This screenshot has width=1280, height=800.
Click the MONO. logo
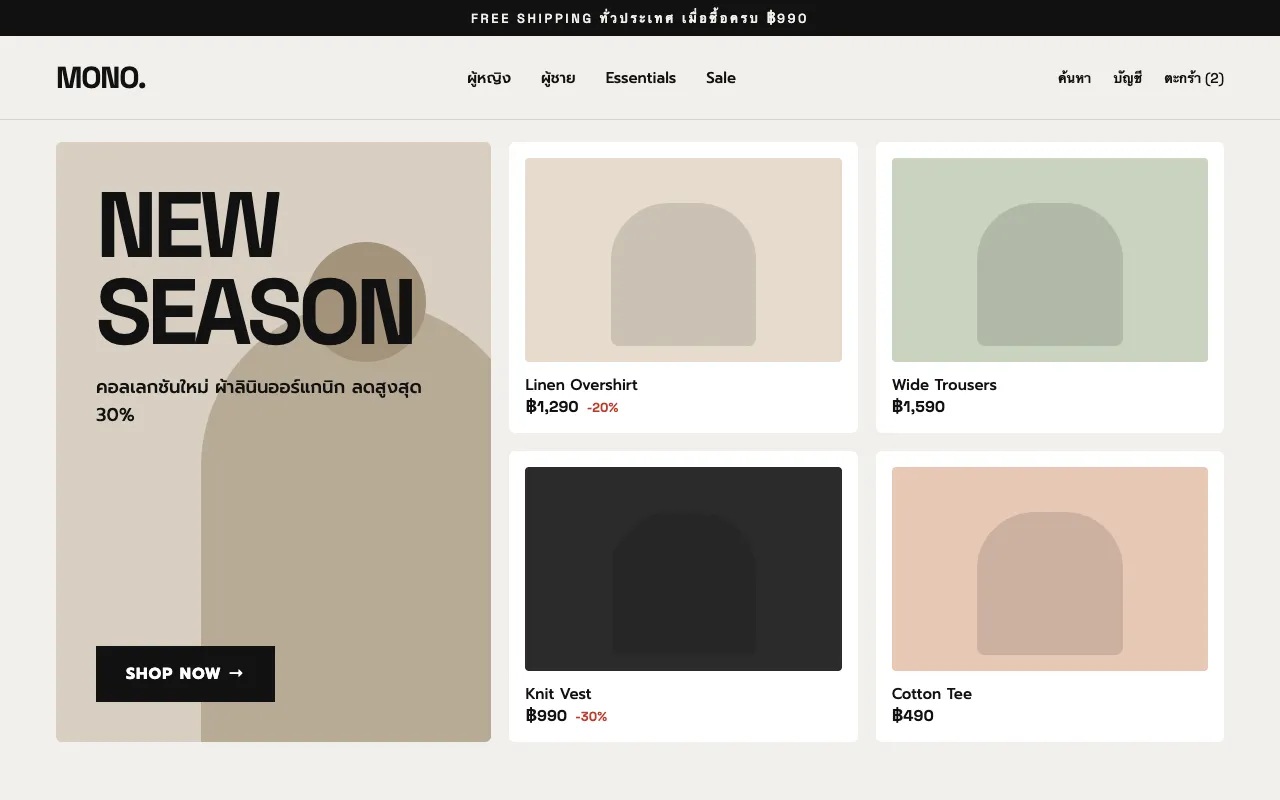point(101,78)
